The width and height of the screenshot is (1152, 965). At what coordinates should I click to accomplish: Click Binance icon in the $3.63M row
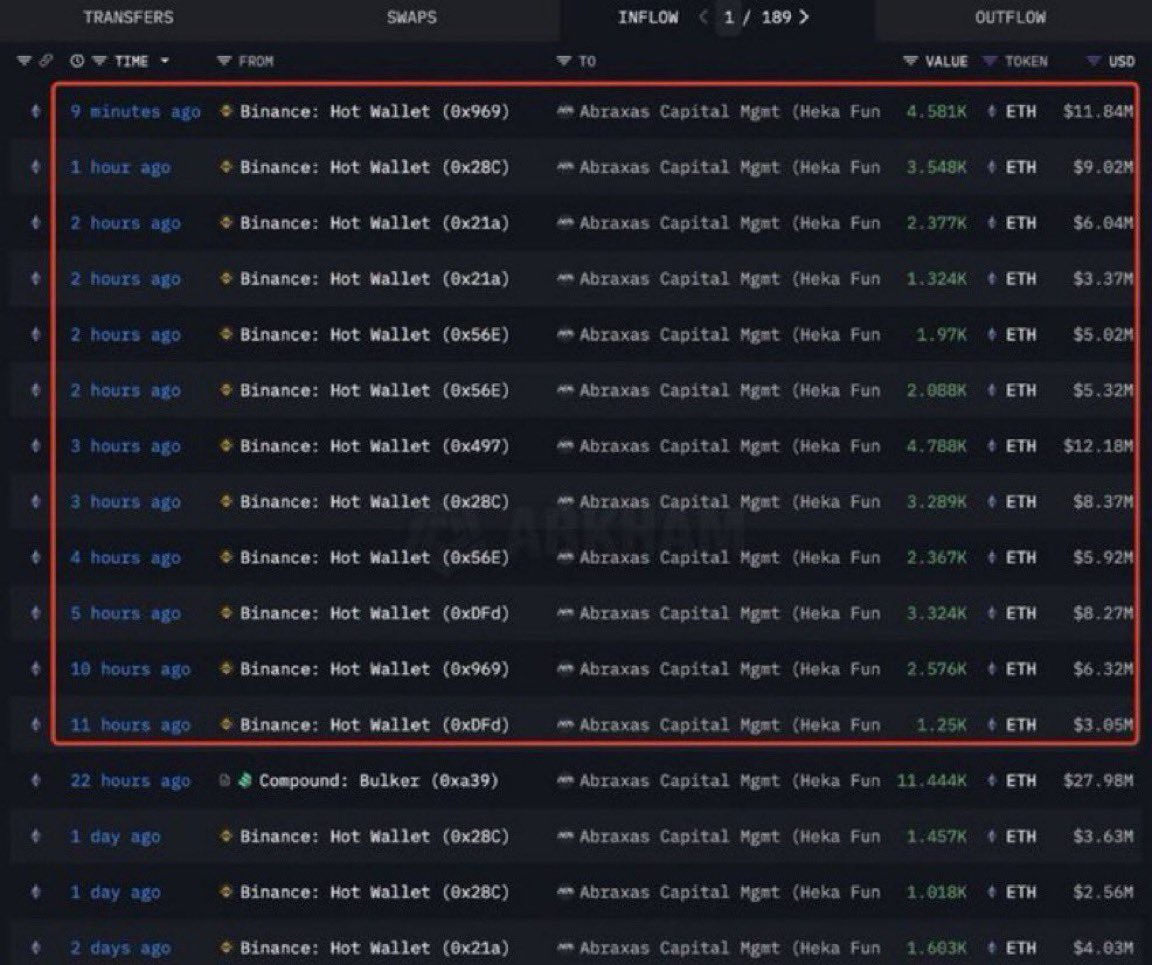(226, 836)
